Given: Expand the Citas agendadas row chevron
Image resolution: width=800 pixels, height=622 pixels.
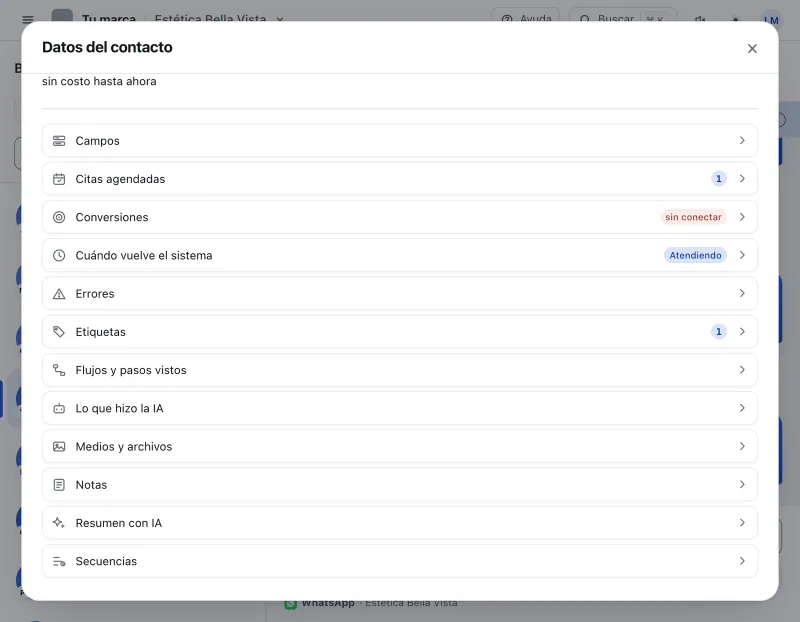Looking at the screenshot, I should click(x=742, y=179).
